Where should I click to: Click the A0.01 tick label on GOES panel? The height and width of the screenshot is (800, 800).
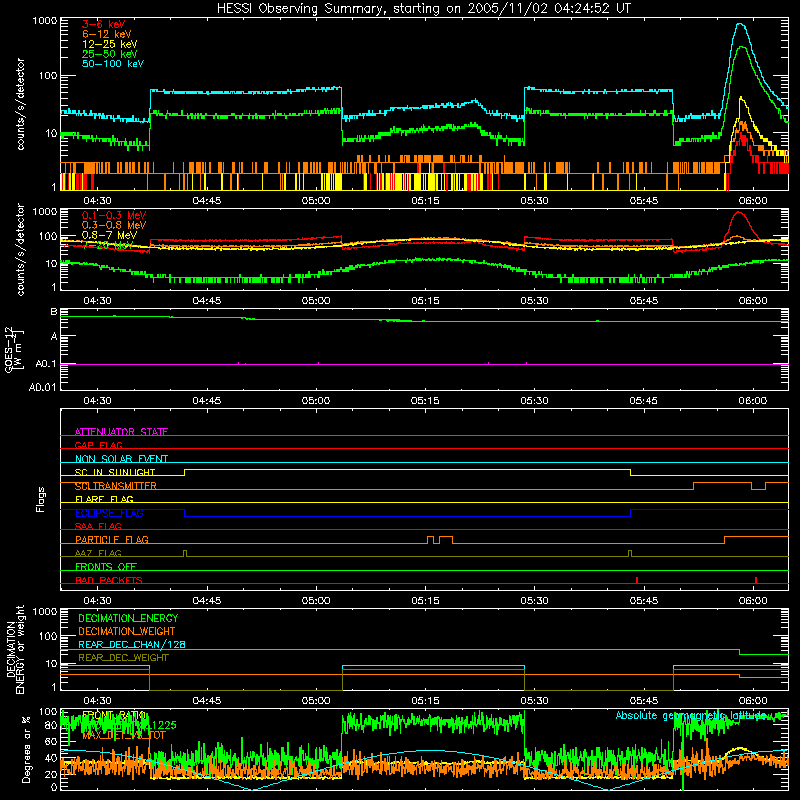click(43, 387)
